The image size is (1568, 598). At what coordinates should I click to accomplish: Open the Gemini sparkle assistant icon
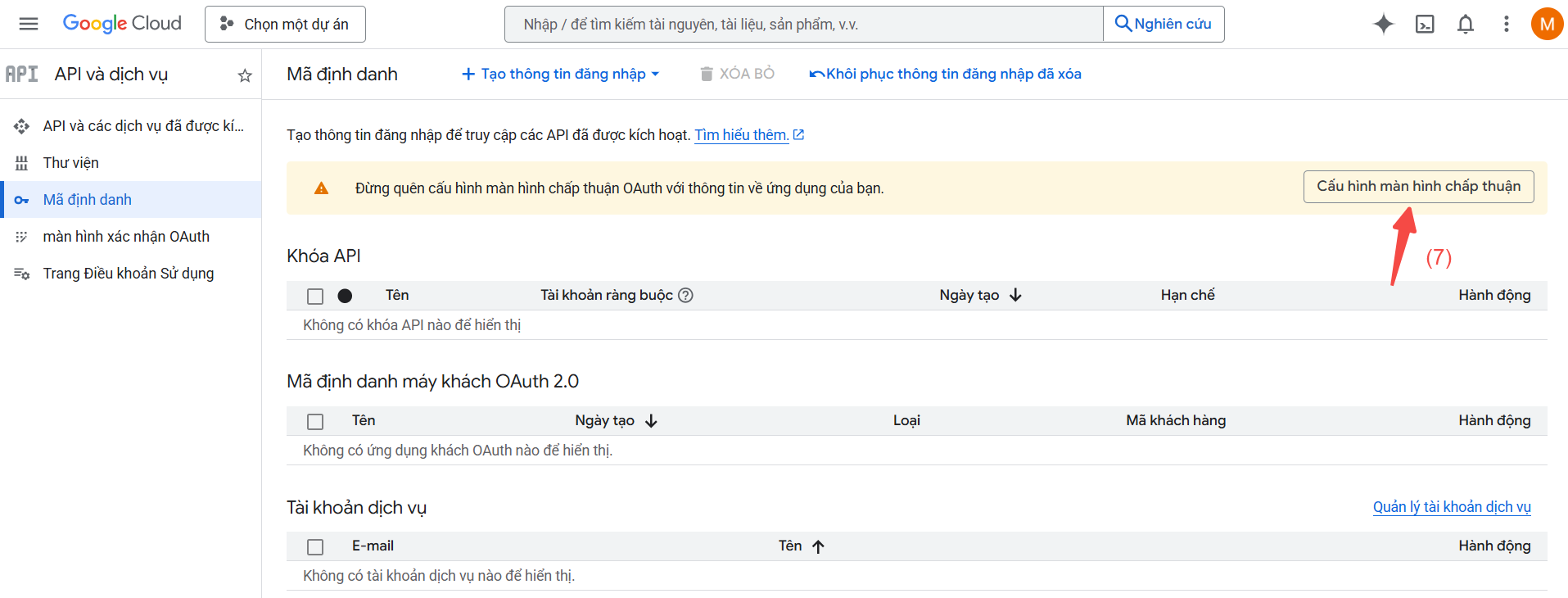(1384, 24)
